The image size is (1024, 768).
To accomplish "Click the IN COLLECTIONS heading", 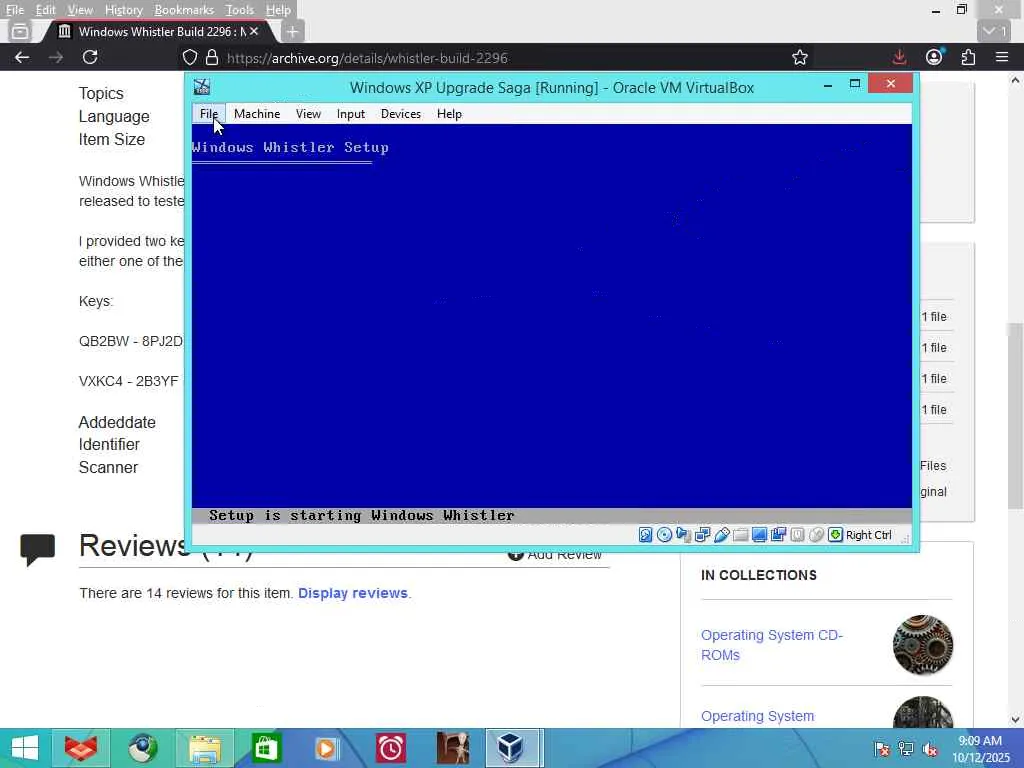I will point(759,575).
